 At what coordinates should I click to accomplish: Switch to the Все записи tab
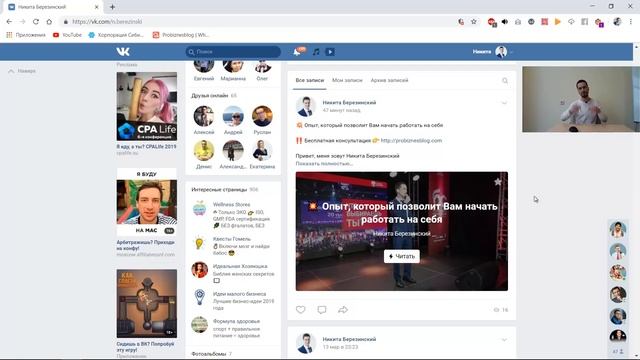pos(310,80)
